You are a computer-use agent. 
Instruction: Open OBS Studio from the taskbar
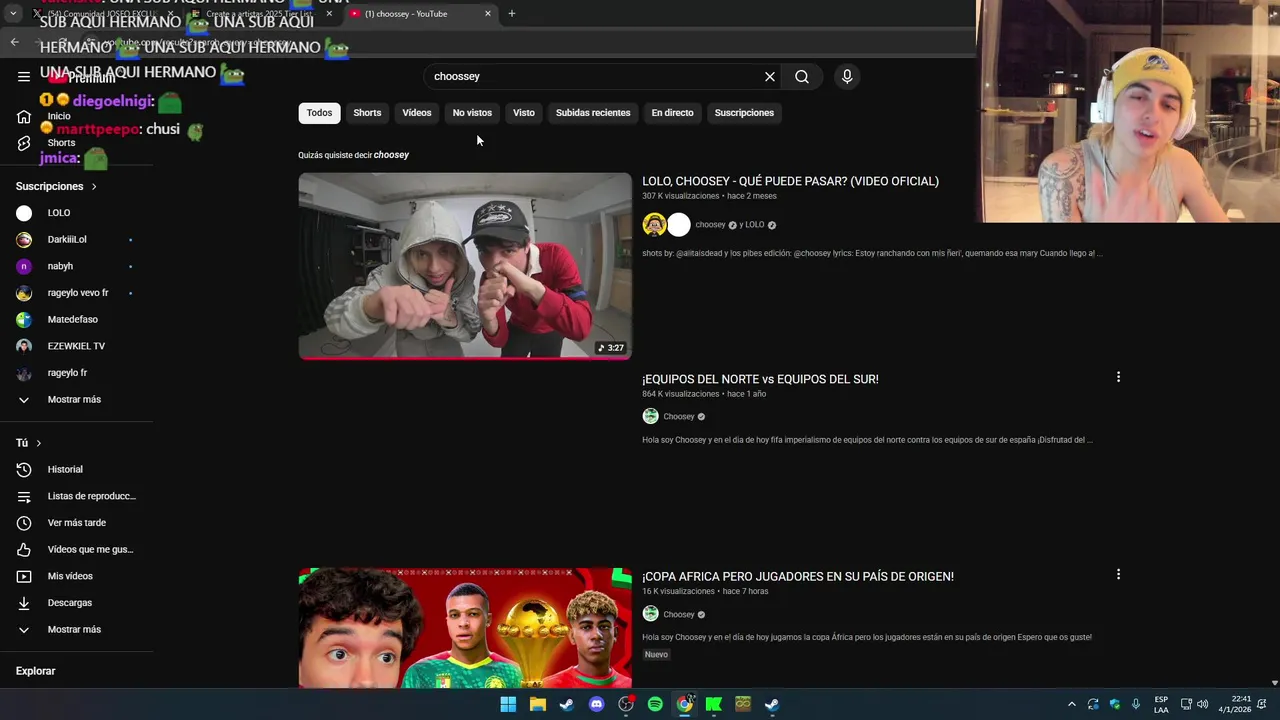coord(626,704)
